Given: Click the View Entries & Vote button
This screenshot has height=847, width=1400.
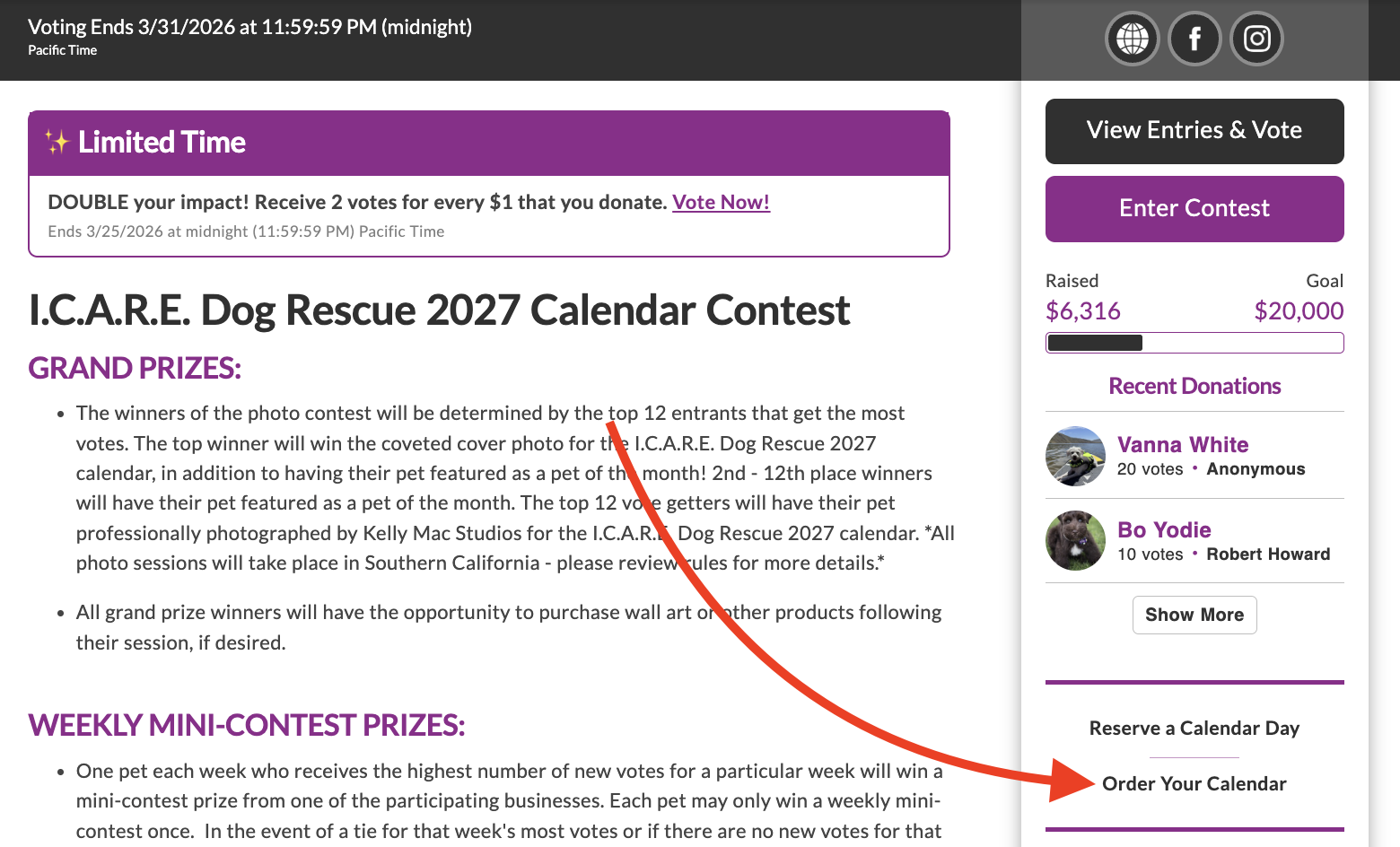Looking at the screenshot, I should click(x=1194, y=131).
